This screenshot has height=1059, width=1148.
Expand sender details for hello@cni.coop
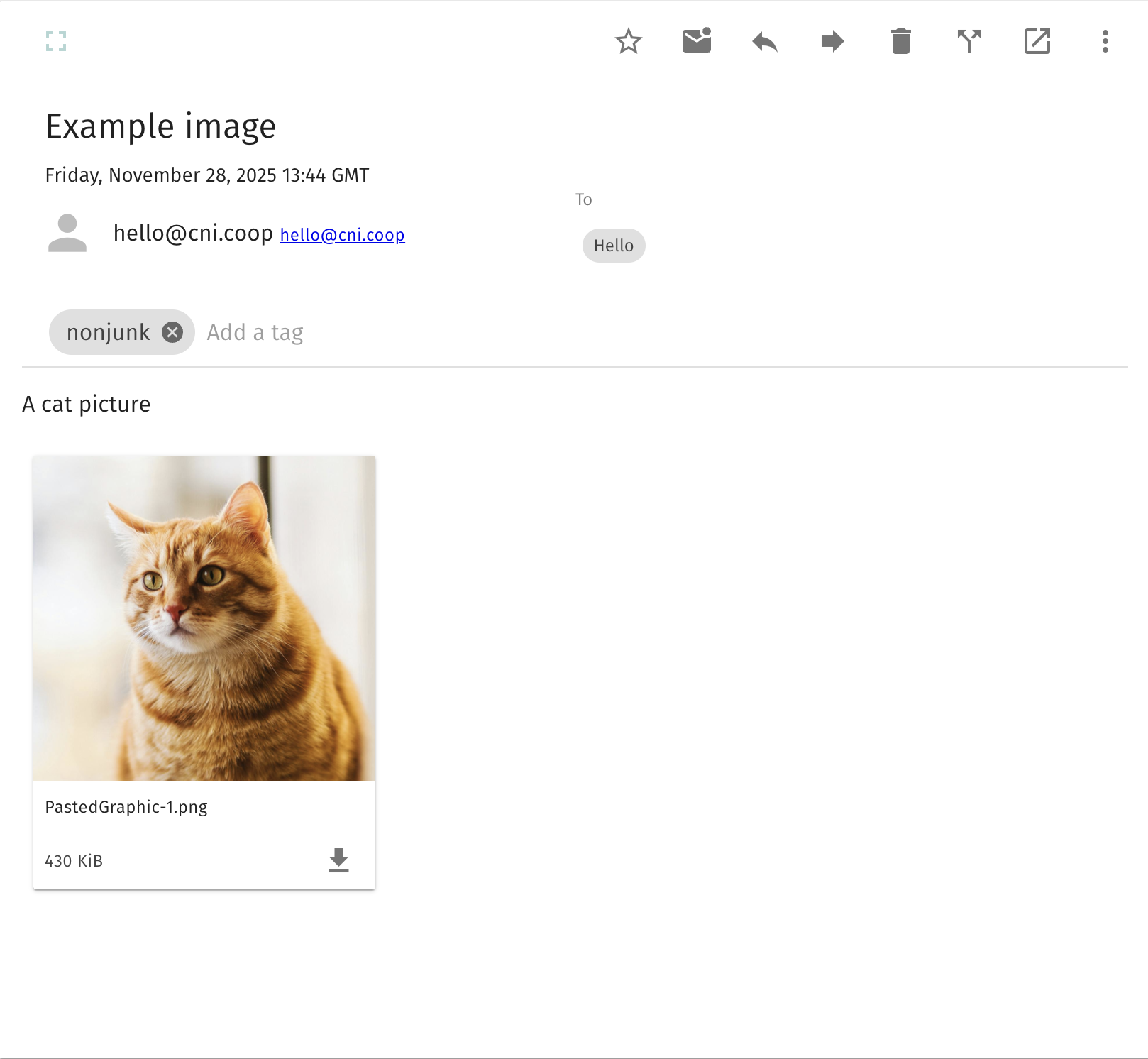(192, 233)
